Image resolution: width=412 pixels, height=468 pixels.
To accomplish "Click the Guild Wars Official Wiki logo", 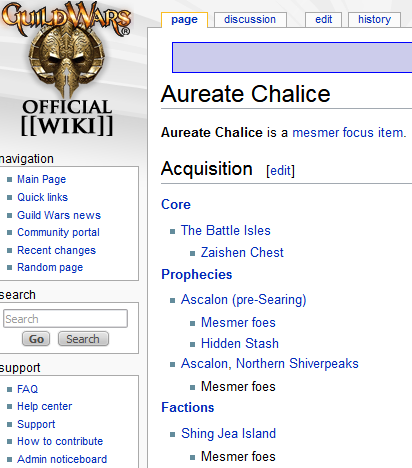I will [67, 69].
